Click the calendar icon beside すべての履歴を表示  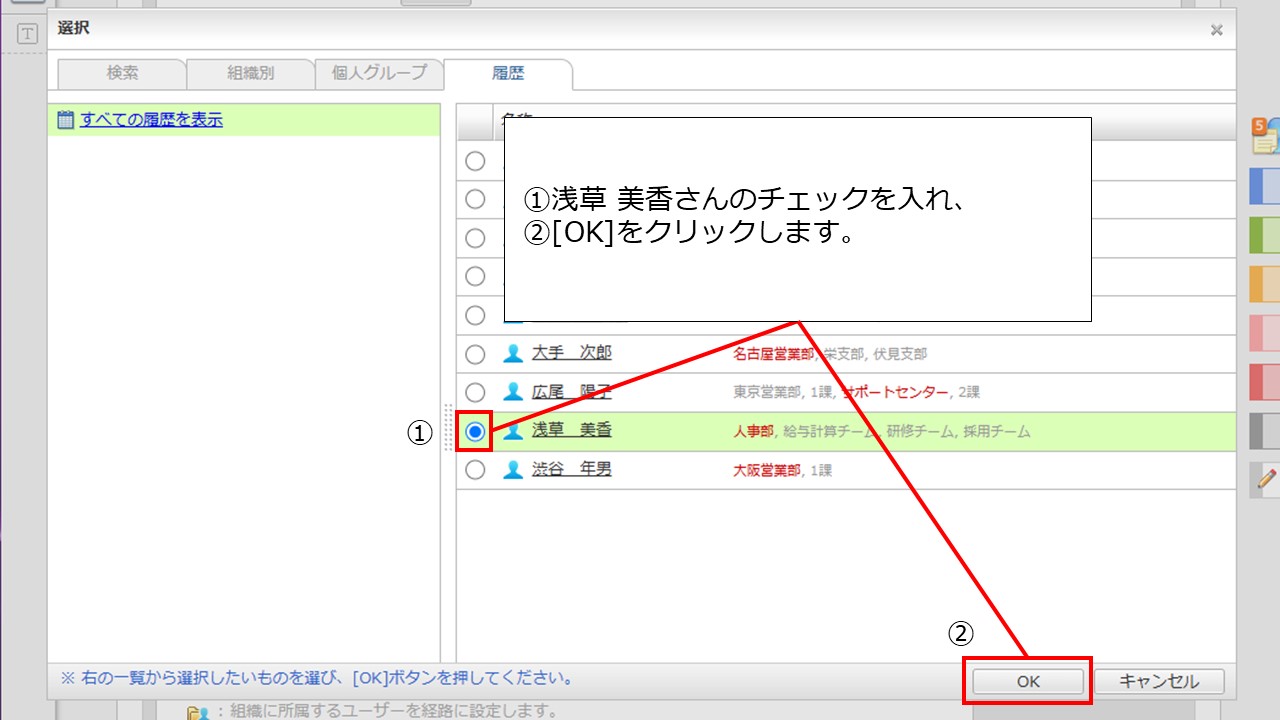[66, 120]
